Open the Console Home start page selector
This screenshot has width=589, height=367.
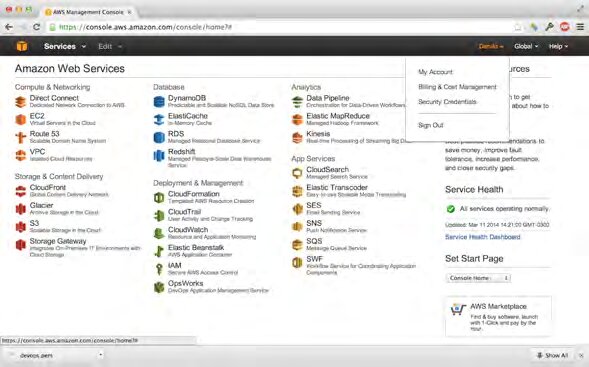478,278
